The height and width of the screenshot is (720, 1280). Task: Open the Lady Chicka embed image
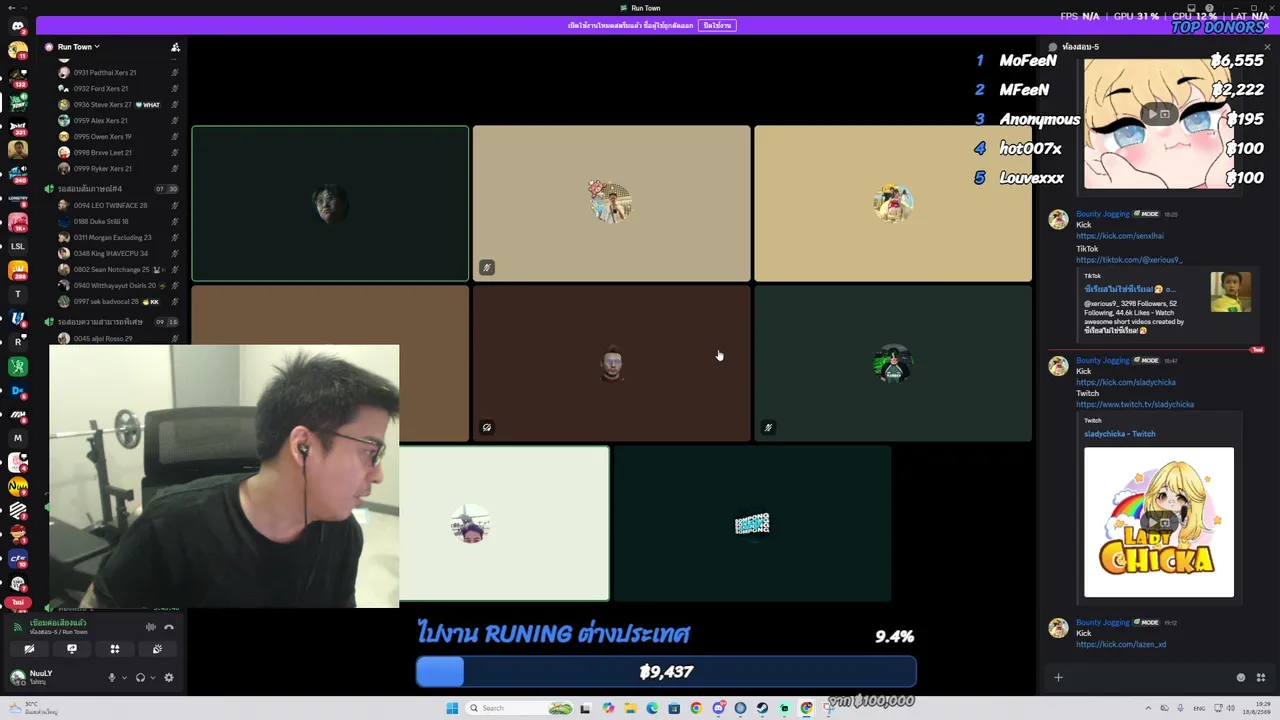tap(1159, 522)
